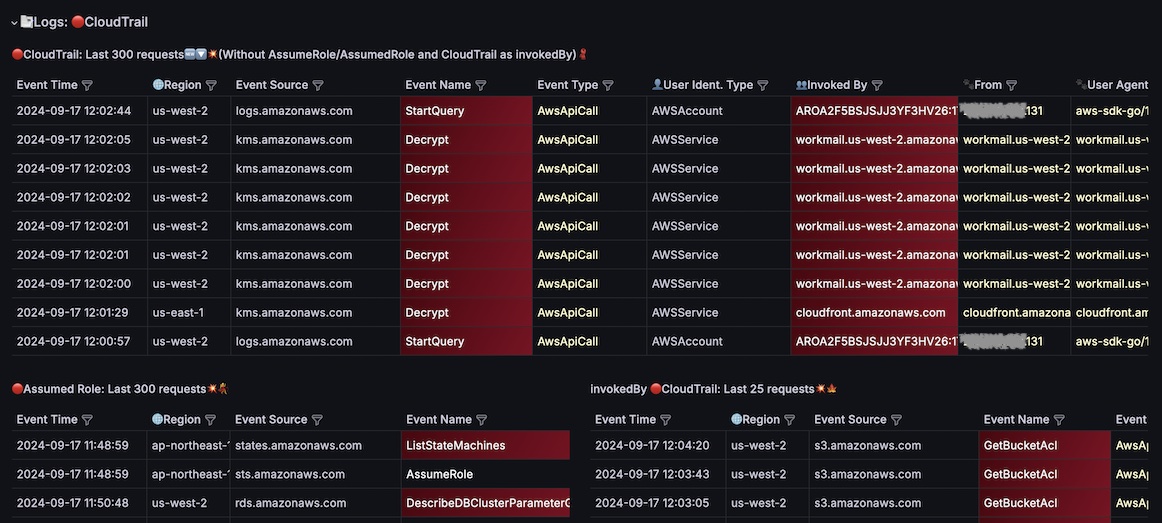Open the From column filter
Viewport: 1162px width, 523px height.
click(1011, 86)
